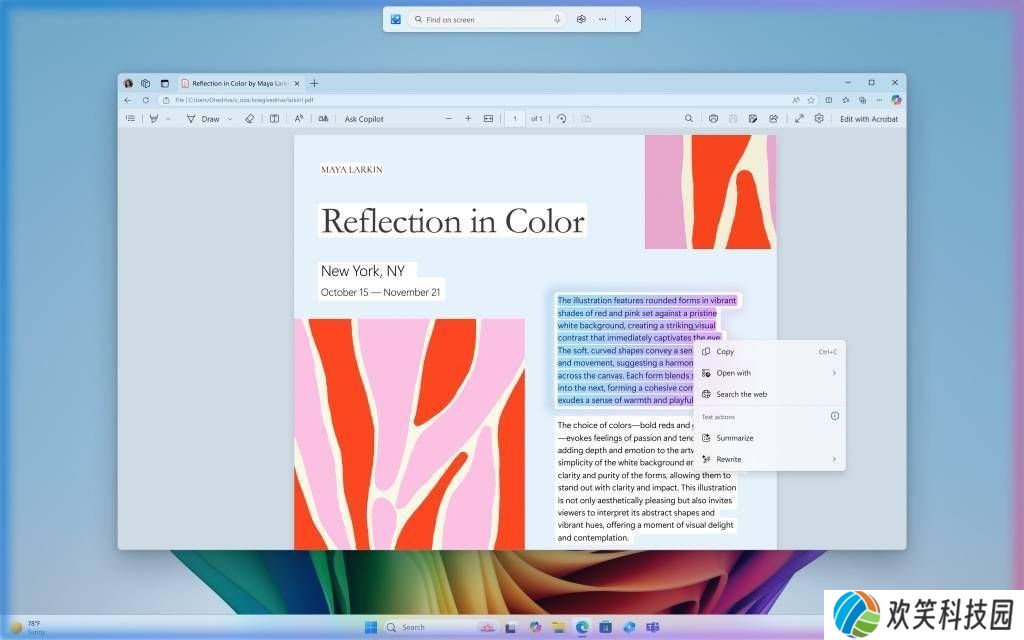Click the page view icon after rotate
The width and height of the screenshot is (1024, 640).
click(x=586, y=119)
